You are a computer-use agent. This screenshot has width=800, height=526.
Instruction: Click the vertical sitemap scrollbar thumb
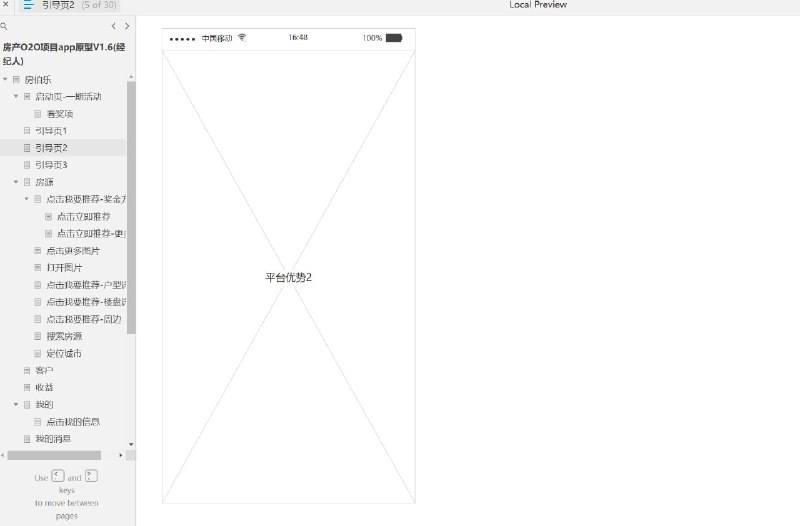[131, 207]
